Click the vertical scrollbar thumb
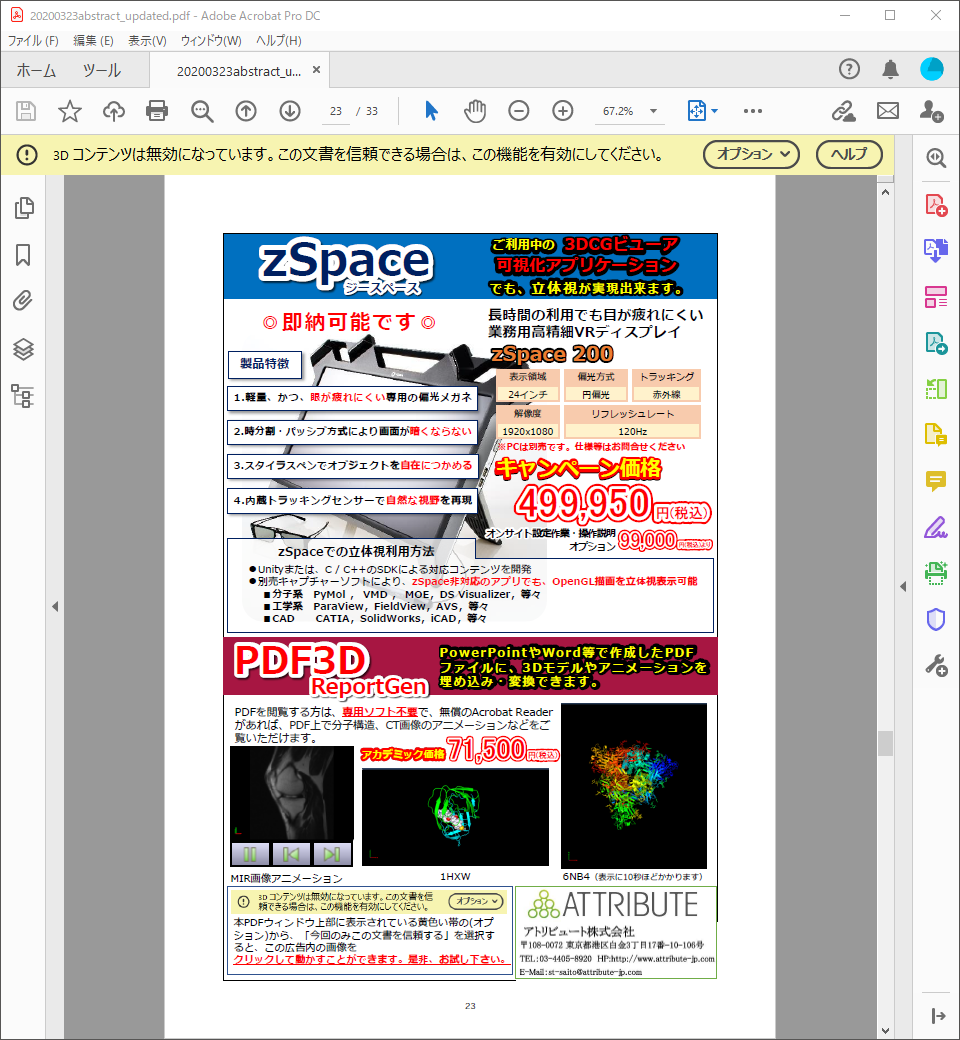960x1040 pixels. point(885,743)
